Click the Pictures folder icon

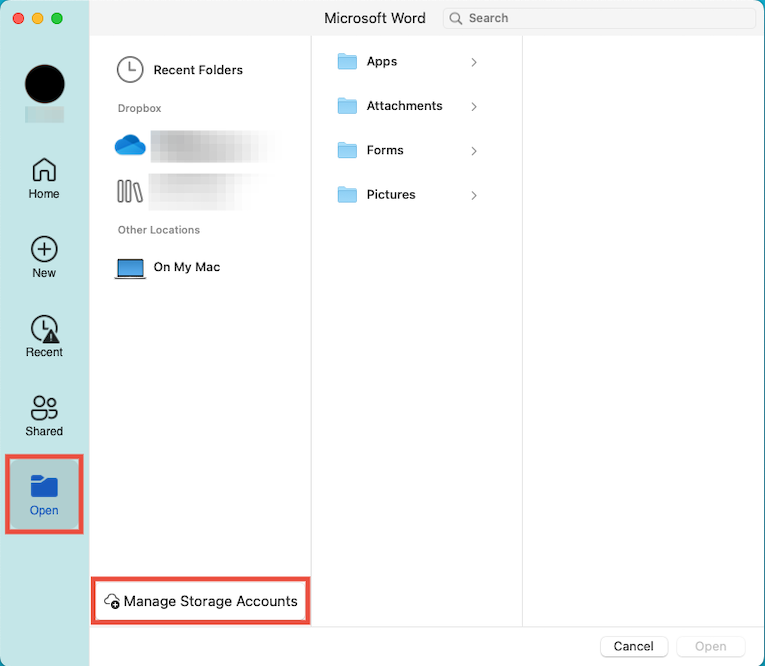[347, 195]
